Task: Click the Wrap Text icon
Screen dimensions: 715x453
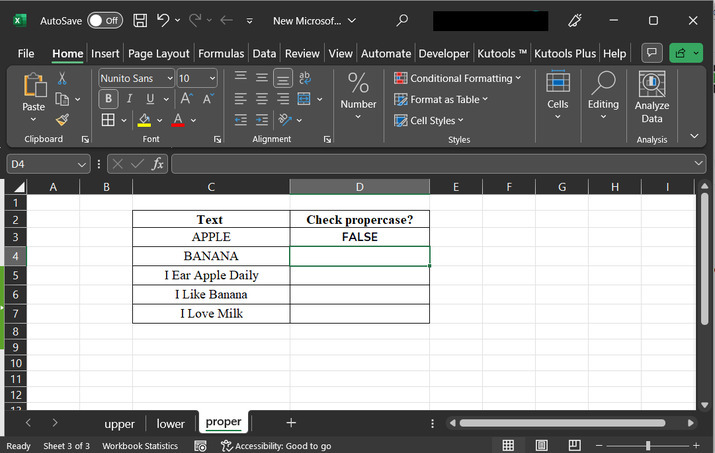Action: 305,78
